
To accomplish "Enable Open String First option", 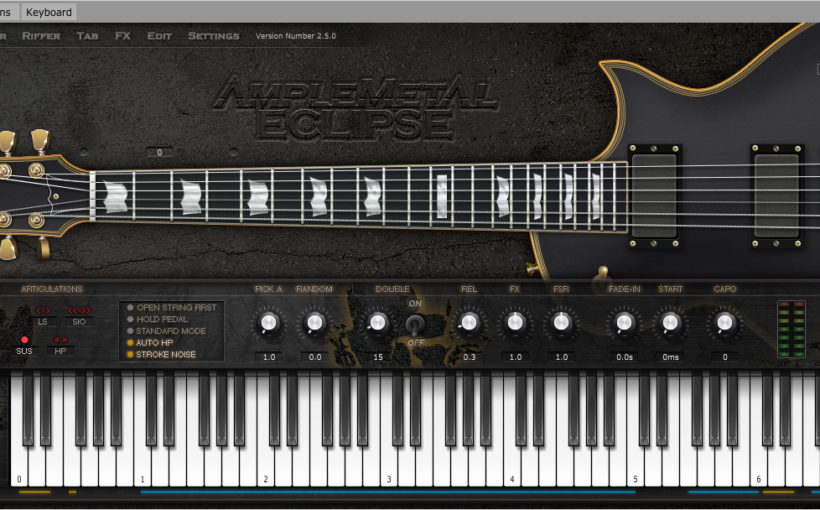I will [130, 308].
